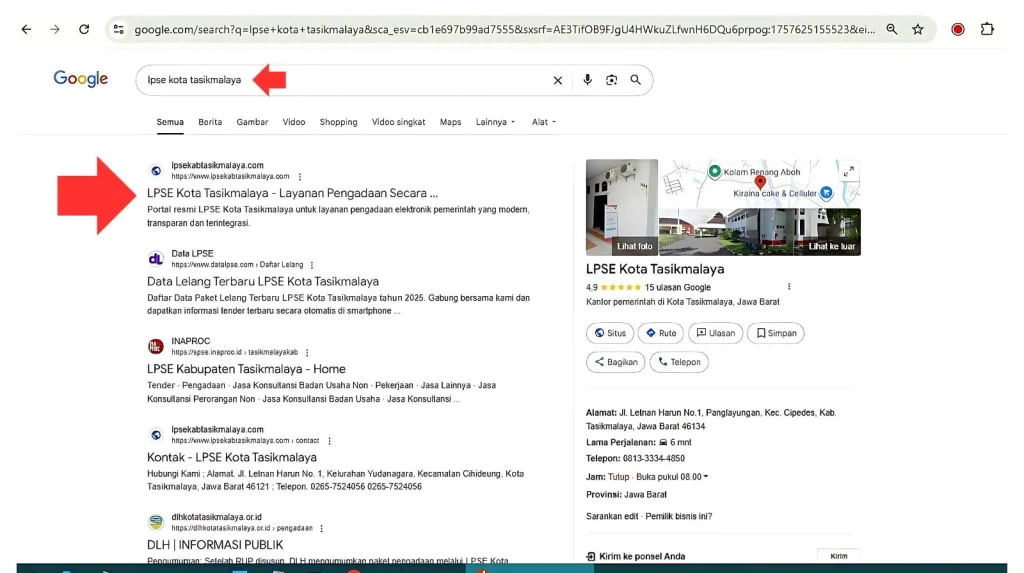Click the Rute directions button

[x=661, y=333]
